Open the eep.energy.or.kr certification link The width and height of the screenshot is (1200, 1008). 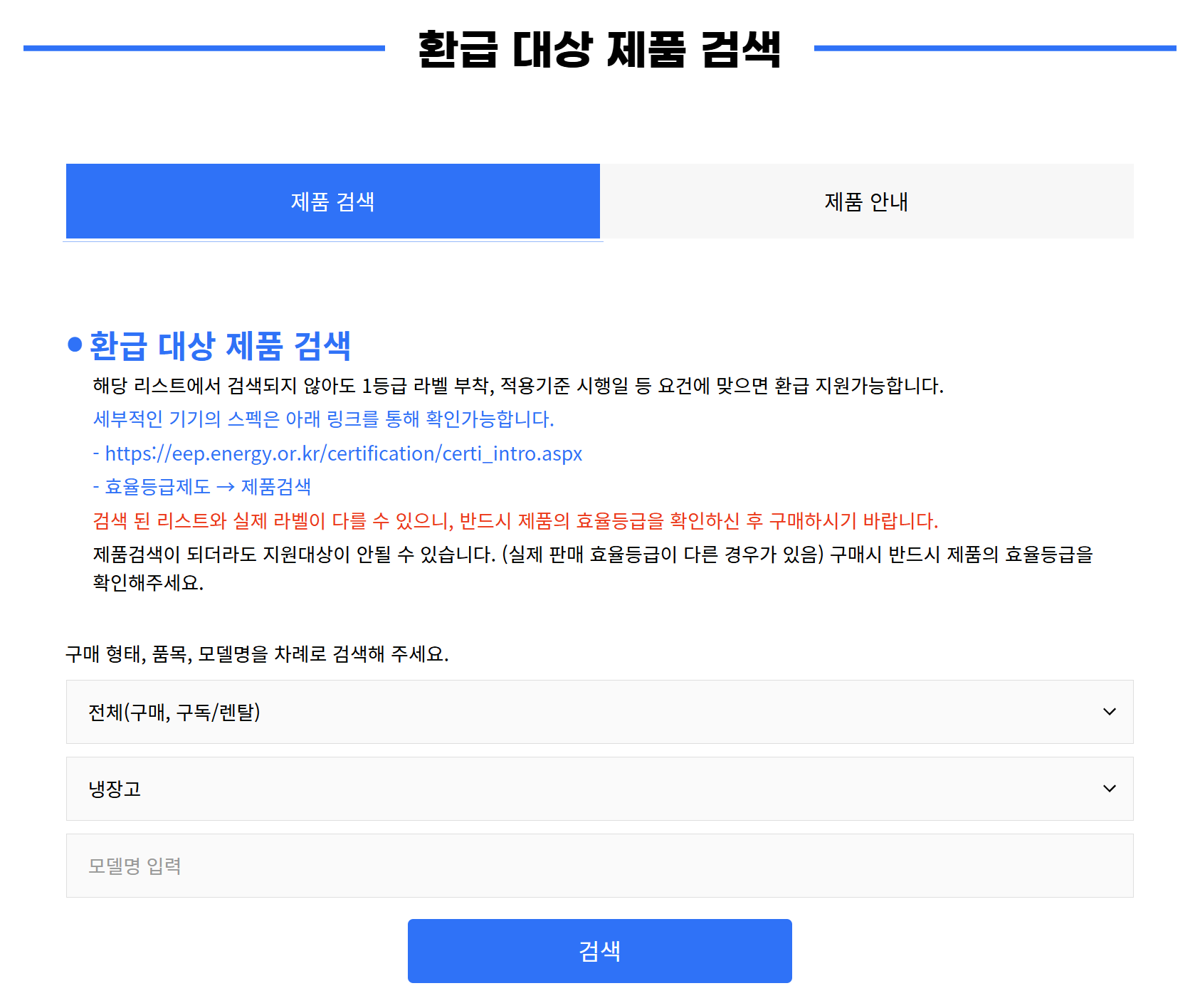click(342, 453)
